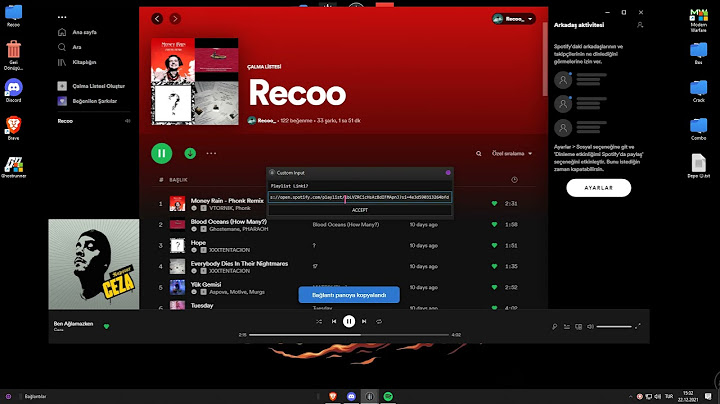
Task: Open Beğenilen Şarkılar
Action: pos(87,101)
